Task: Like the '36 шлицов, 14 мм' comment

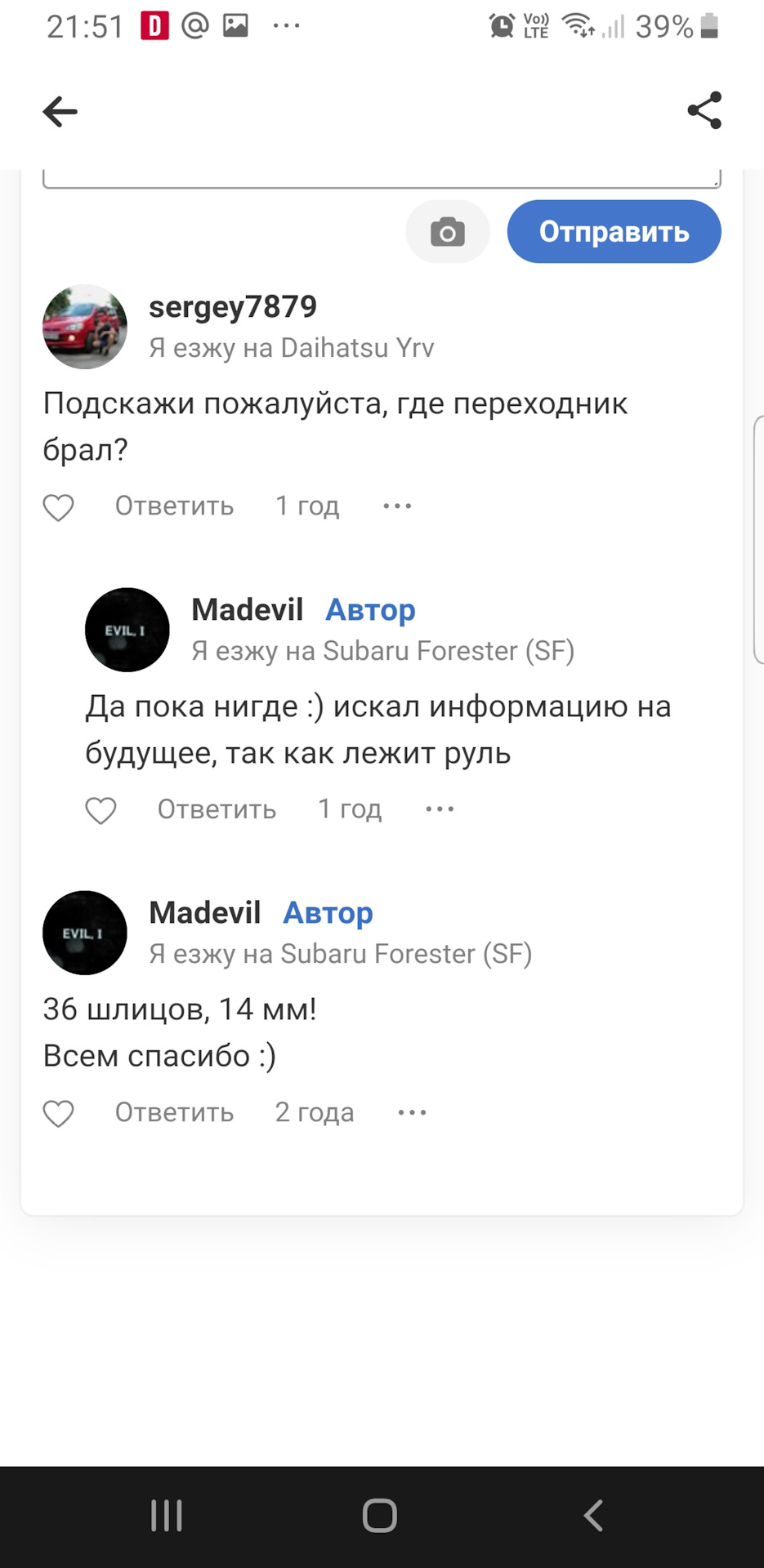Action: tap(59, 1113)
